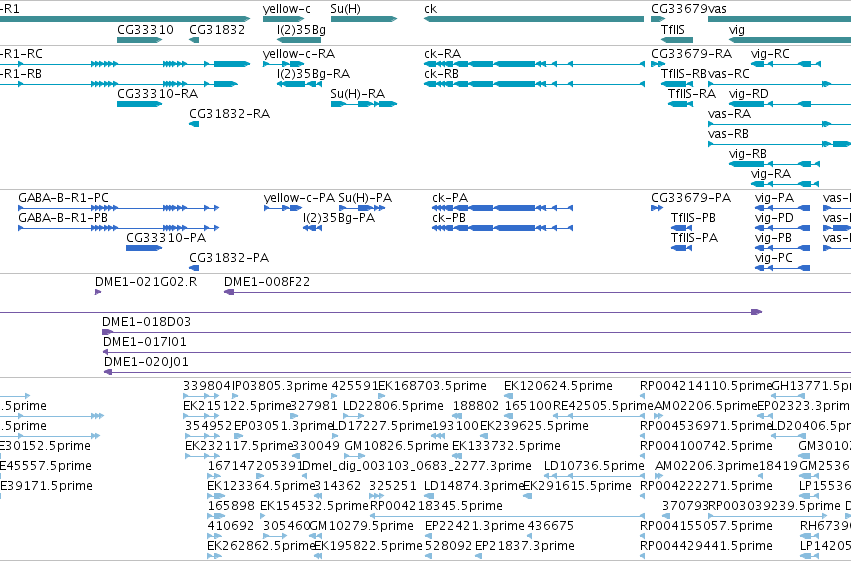Select the CG31832 gene label
The image size is (851, 561).
tap(217, 30)
